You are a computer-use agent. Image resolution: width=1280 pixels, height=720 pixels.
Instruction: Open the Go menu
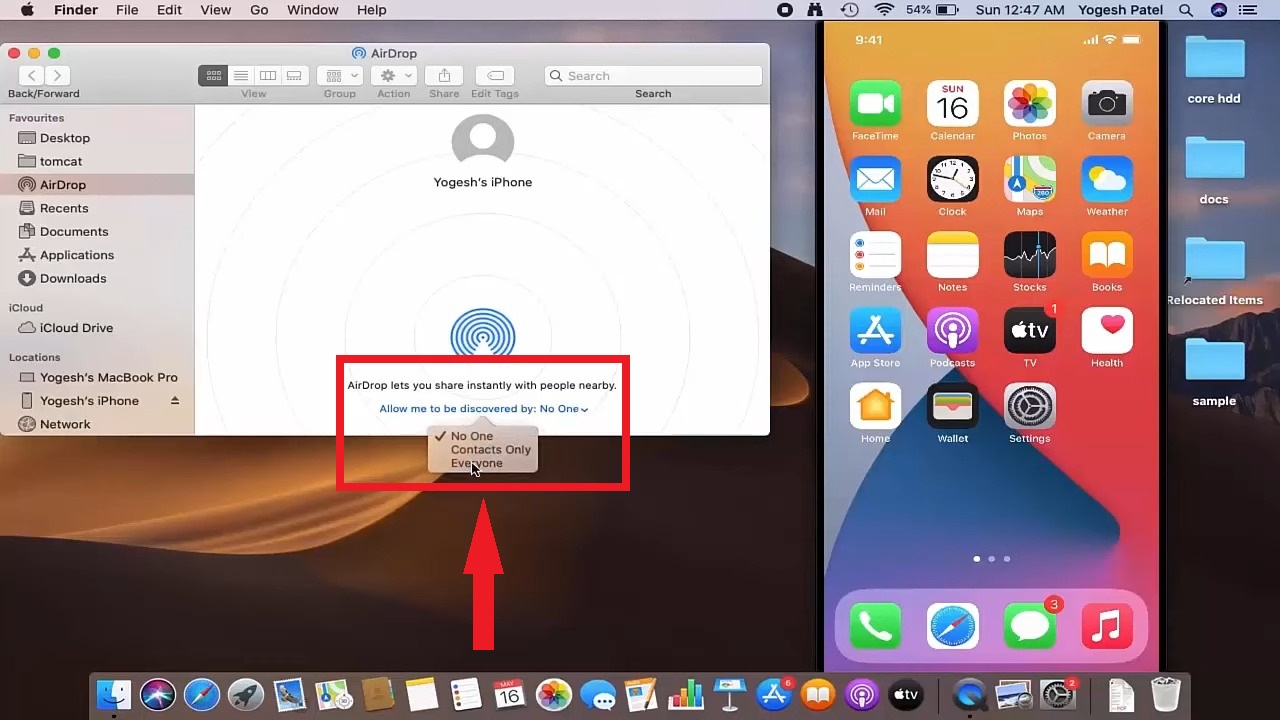pos(259,10)
